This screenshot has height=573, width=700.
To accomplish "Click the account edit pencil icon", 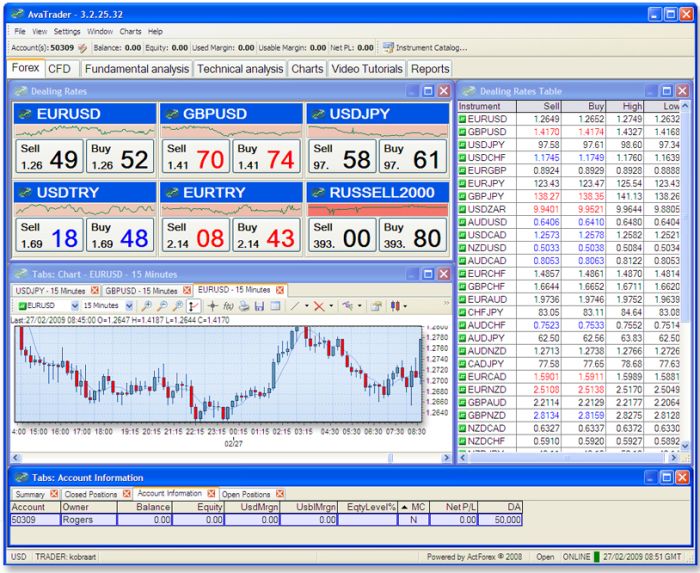I will point(82,48).
